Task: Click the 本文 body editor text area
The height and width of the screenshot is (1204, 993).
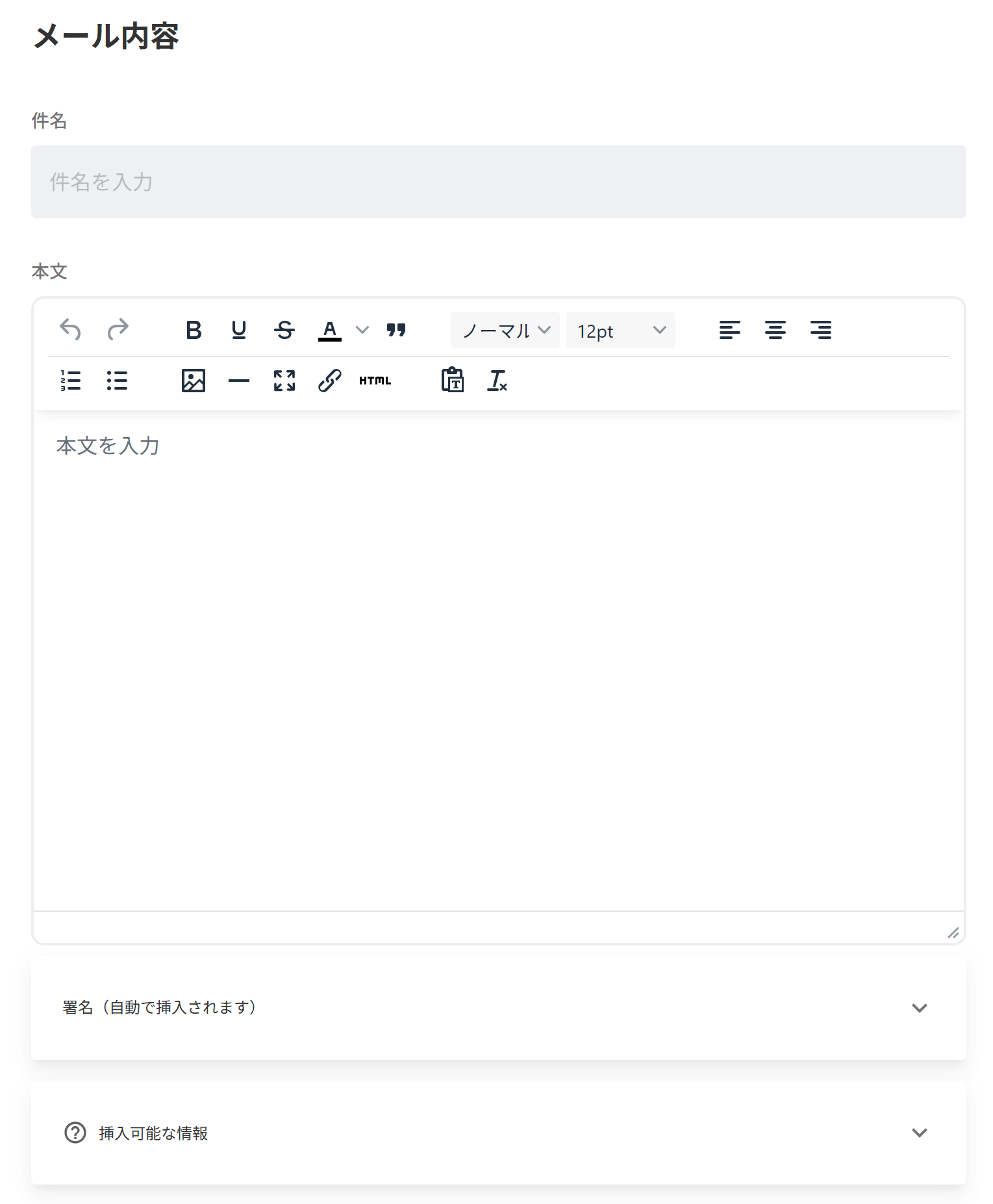Action: pos(499,660)
